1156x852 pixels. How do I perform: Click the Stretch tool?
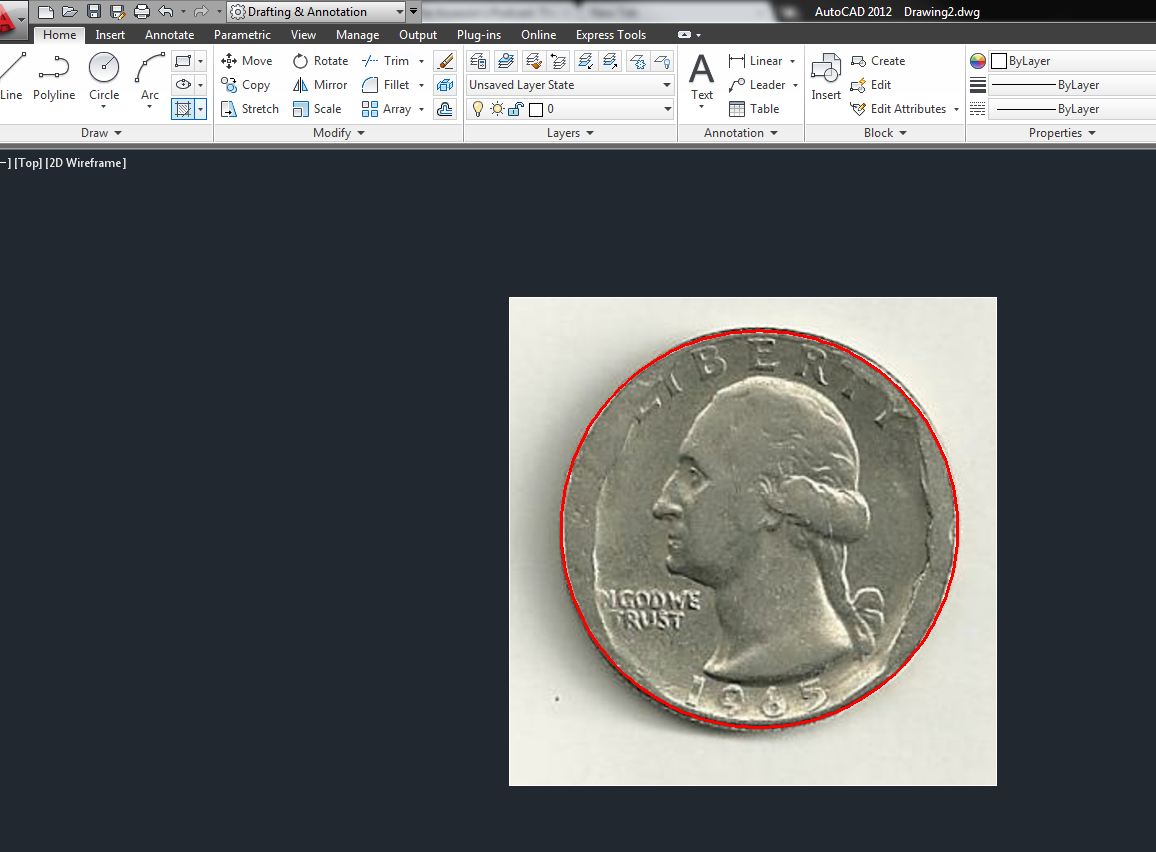[x=249, y=109]
